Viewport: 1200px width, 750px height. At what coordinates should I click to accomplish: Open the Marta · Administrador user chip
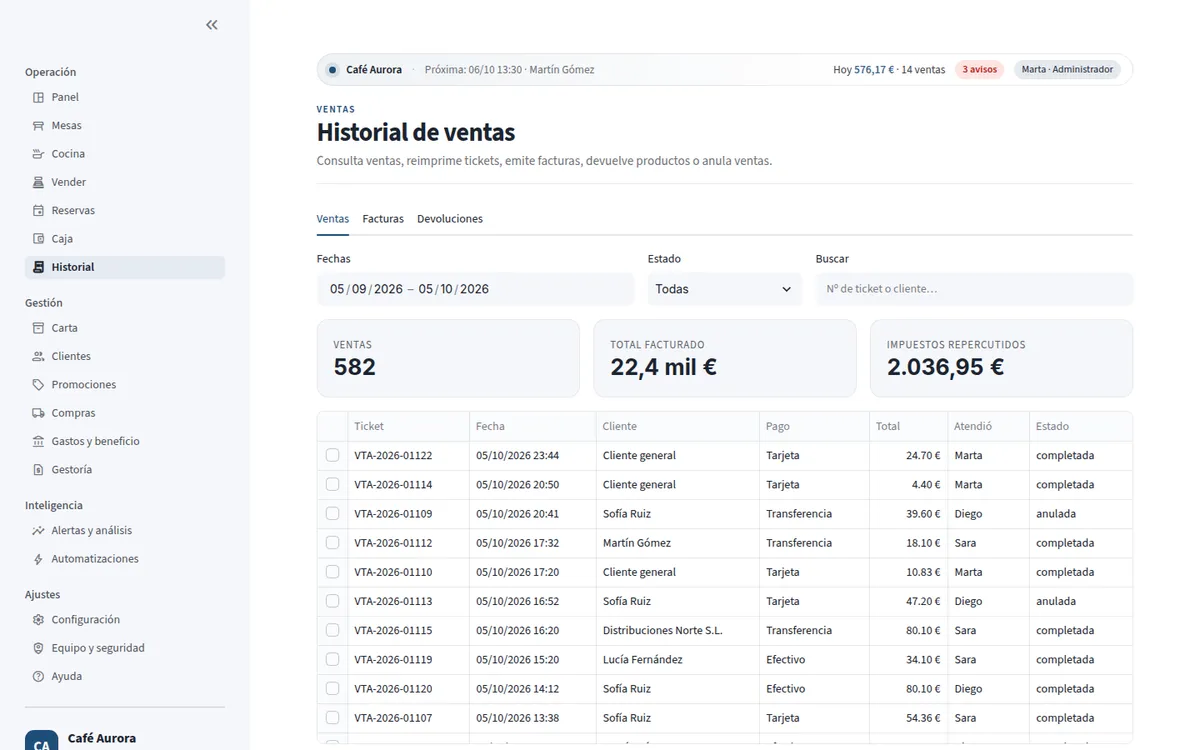point(1067,70)
